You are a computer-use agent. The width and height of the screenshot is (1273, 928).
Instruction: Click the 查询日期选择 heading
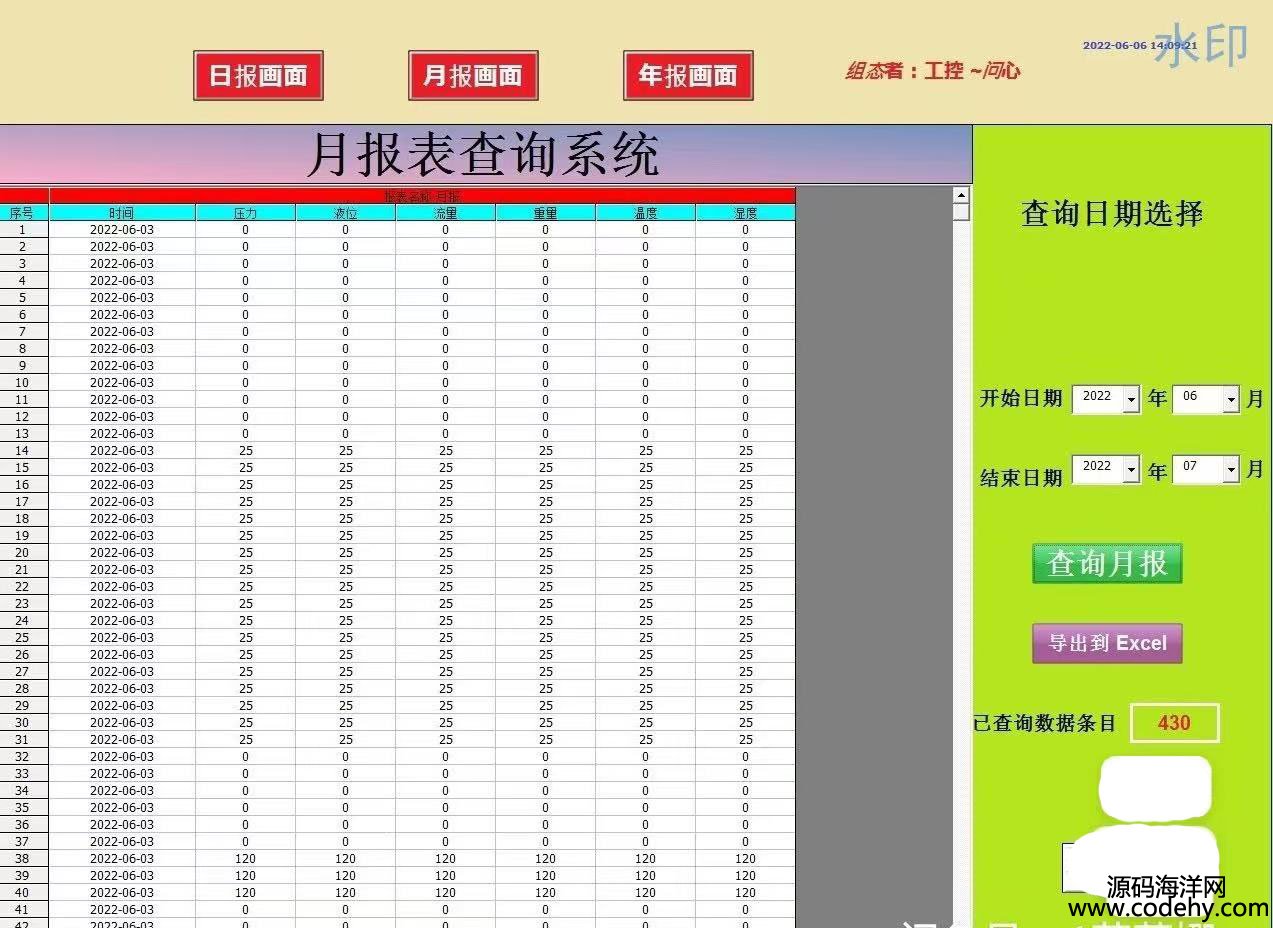coord(1112,213)
